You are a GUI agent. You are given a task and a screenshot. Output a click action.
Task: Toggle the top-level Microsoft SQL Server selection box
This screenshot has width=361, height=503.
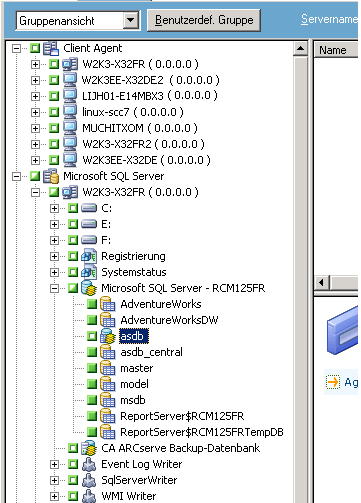[35, 176]
